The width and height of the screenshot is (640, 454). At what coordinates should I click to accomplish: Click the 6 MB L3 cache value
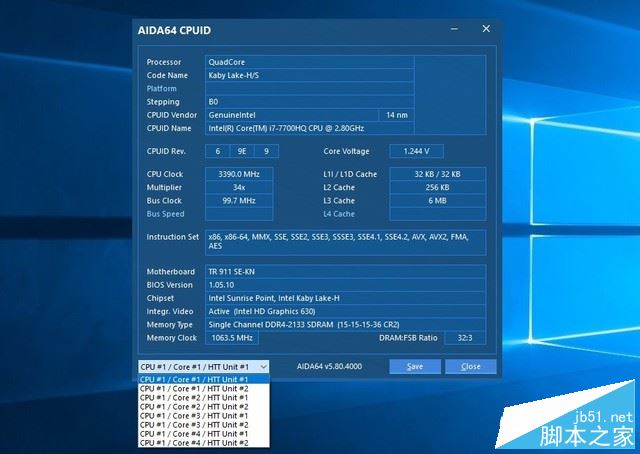[438, 200]
